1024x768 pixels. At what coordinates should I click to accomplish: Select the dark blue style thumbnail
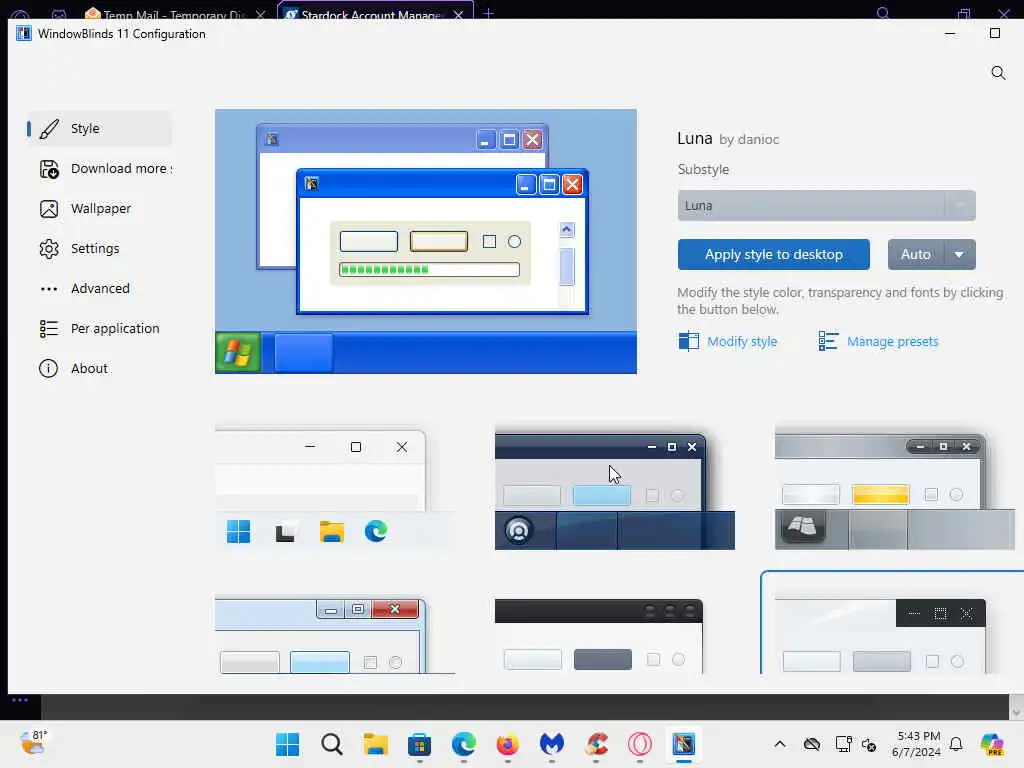coord(615,489)
